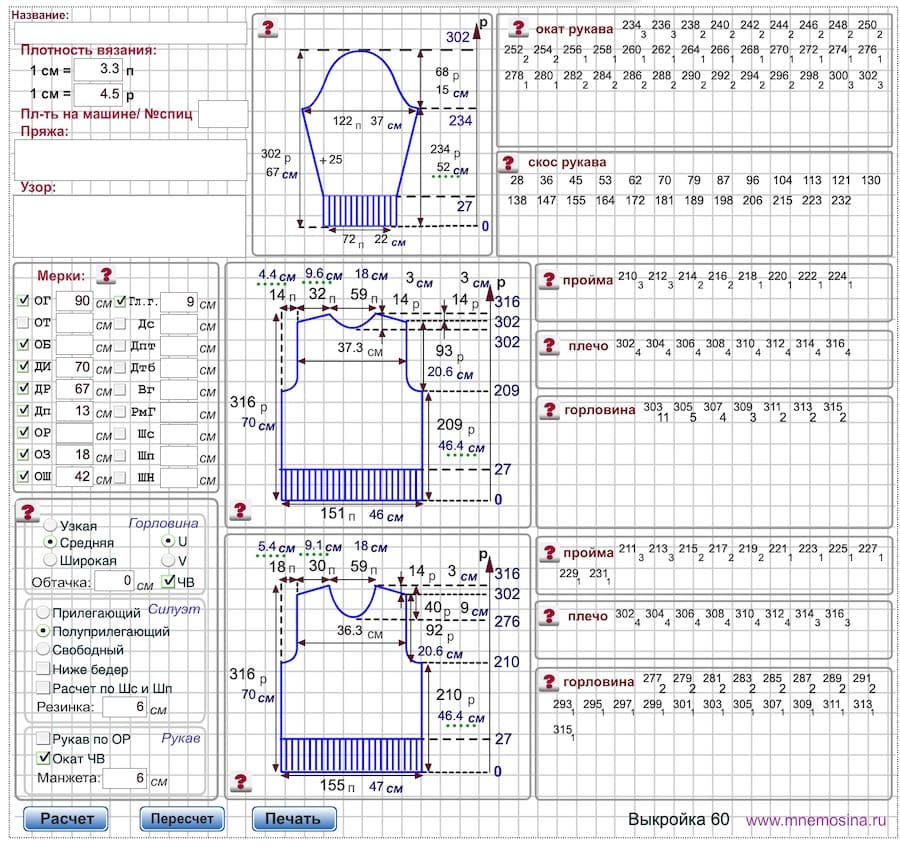This screenshot has width=900, height=847.
Task: Uncheck the Окат ЧВ checkbox
Action: point(44,758)
